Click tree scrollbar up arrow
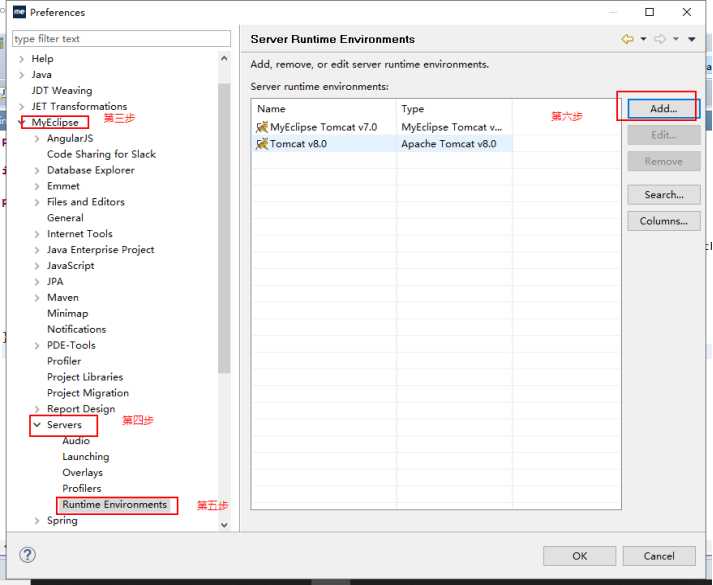 [x=224, y=59]
